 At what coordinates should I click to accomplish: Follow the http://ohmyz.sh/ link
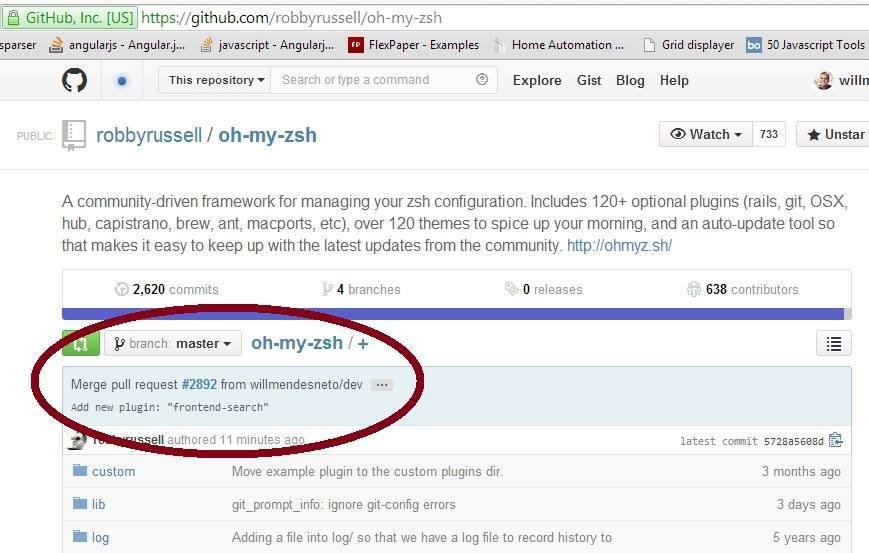(619, 245)
